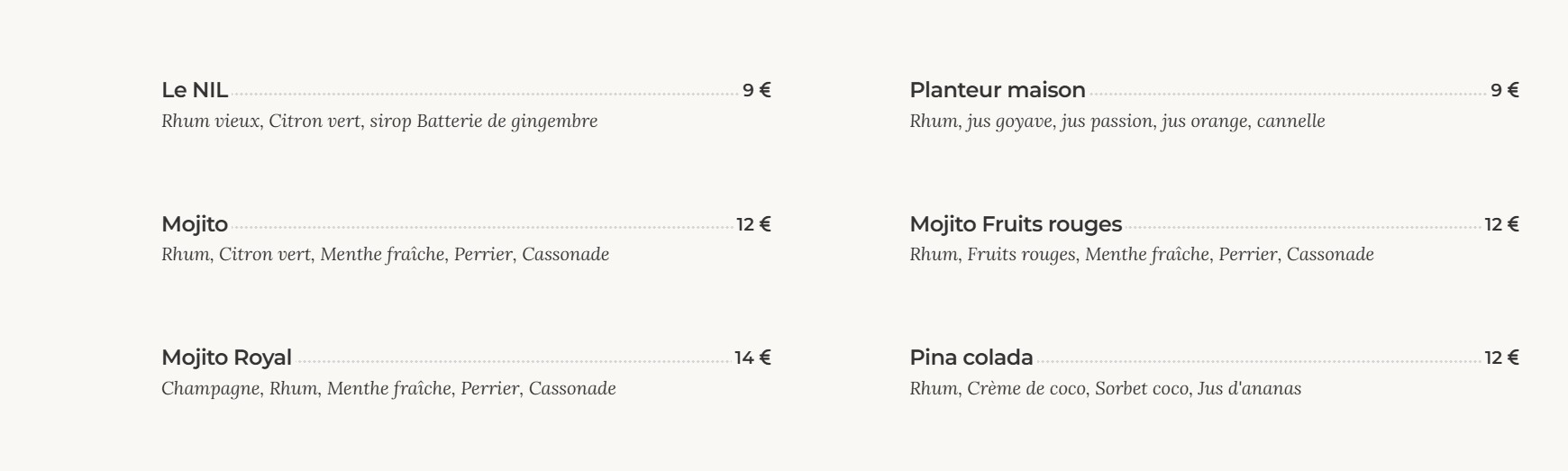The width and height of the screenshot is (1568, 471).
Task: Click the Pina colada title
Action: click(x=971, y=358)
